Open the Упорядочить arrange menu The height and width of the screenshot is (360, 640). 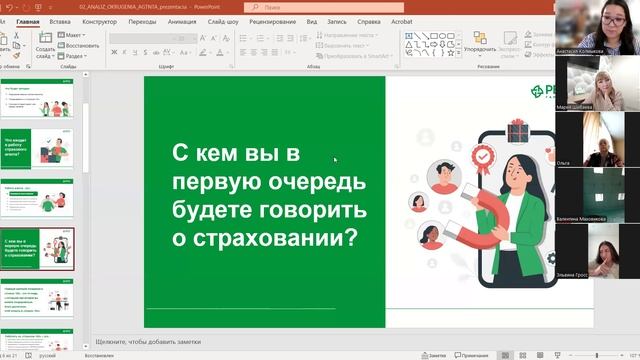point(480,44)
